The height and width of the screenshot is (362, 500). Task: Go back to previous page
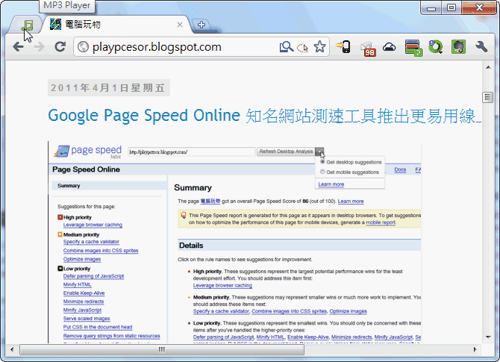tap(18, 47)
